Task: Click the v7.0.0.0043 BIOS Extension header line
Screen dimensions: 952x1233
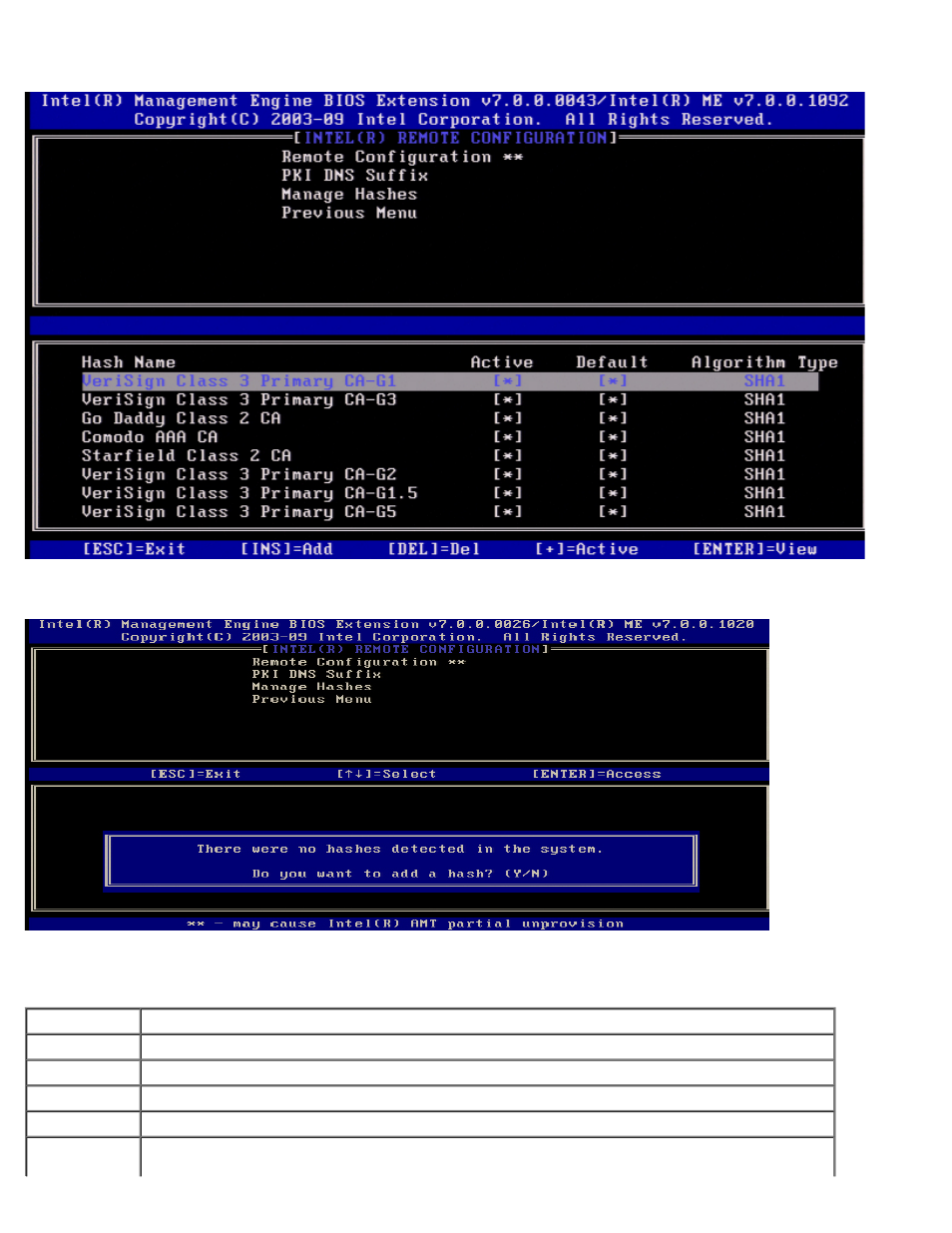Action: pyautogui.click(x=445, y=101)
